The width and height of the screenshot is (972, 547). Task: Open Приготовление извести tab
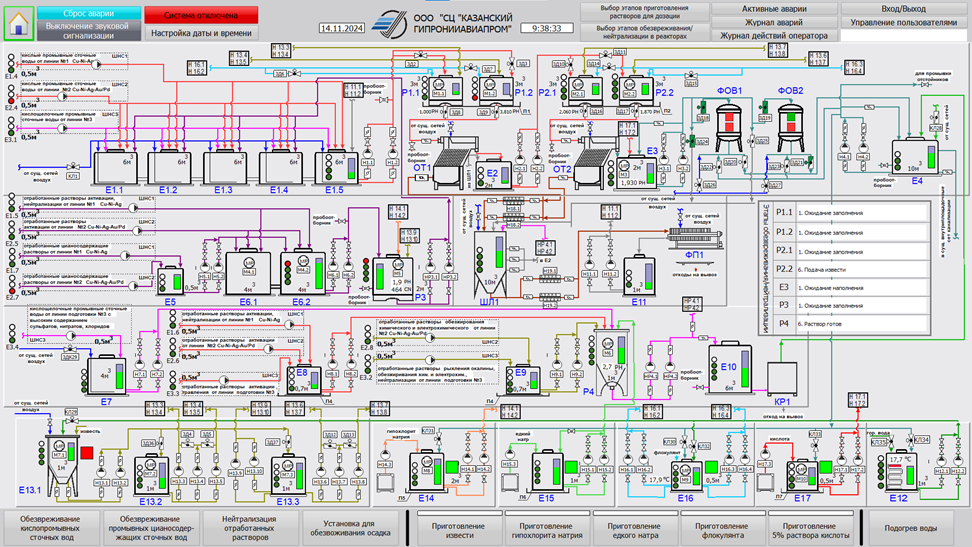click(x=459, y=530)
